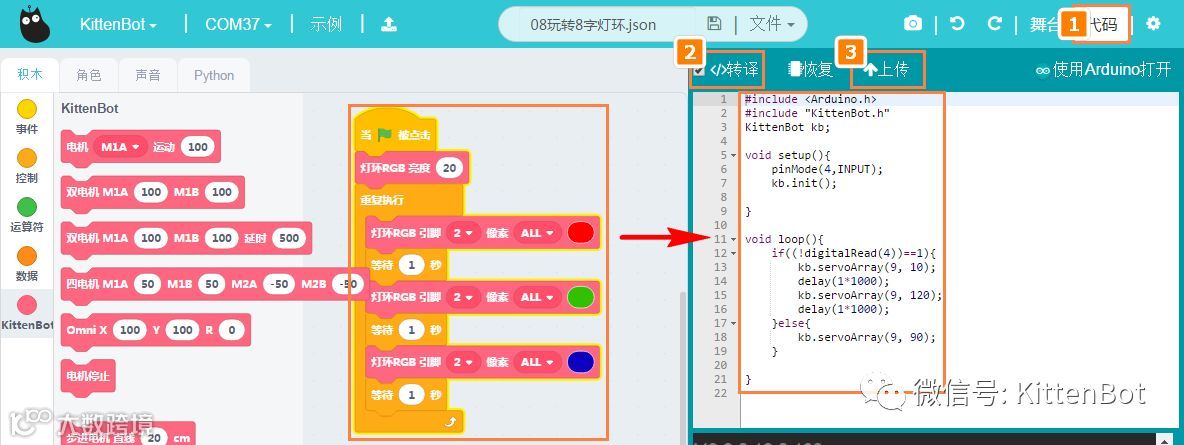The height and width of the screenshot is (445, 1184).
Task: Open the 示例 examples menu
Action: pyautogui.click(x=325, y=24)
